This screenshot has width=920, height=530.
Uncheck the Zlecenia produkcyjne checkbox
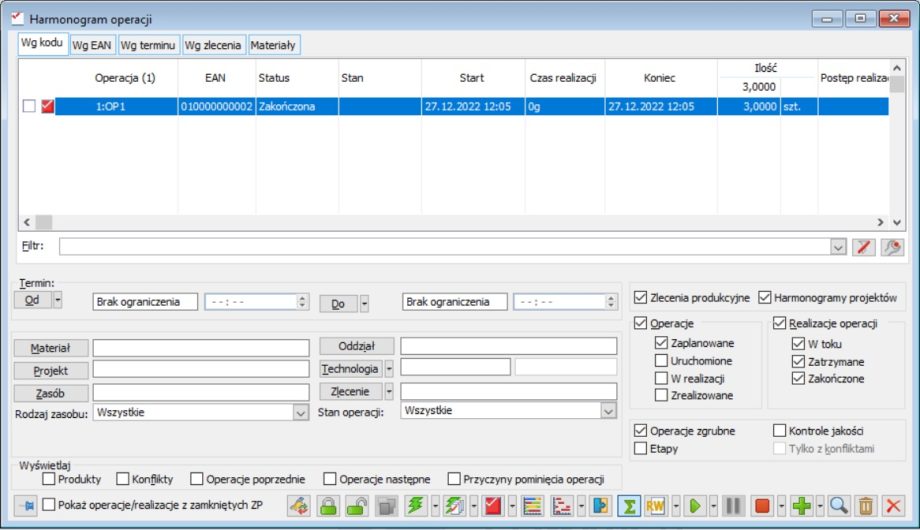coord(641,297)
